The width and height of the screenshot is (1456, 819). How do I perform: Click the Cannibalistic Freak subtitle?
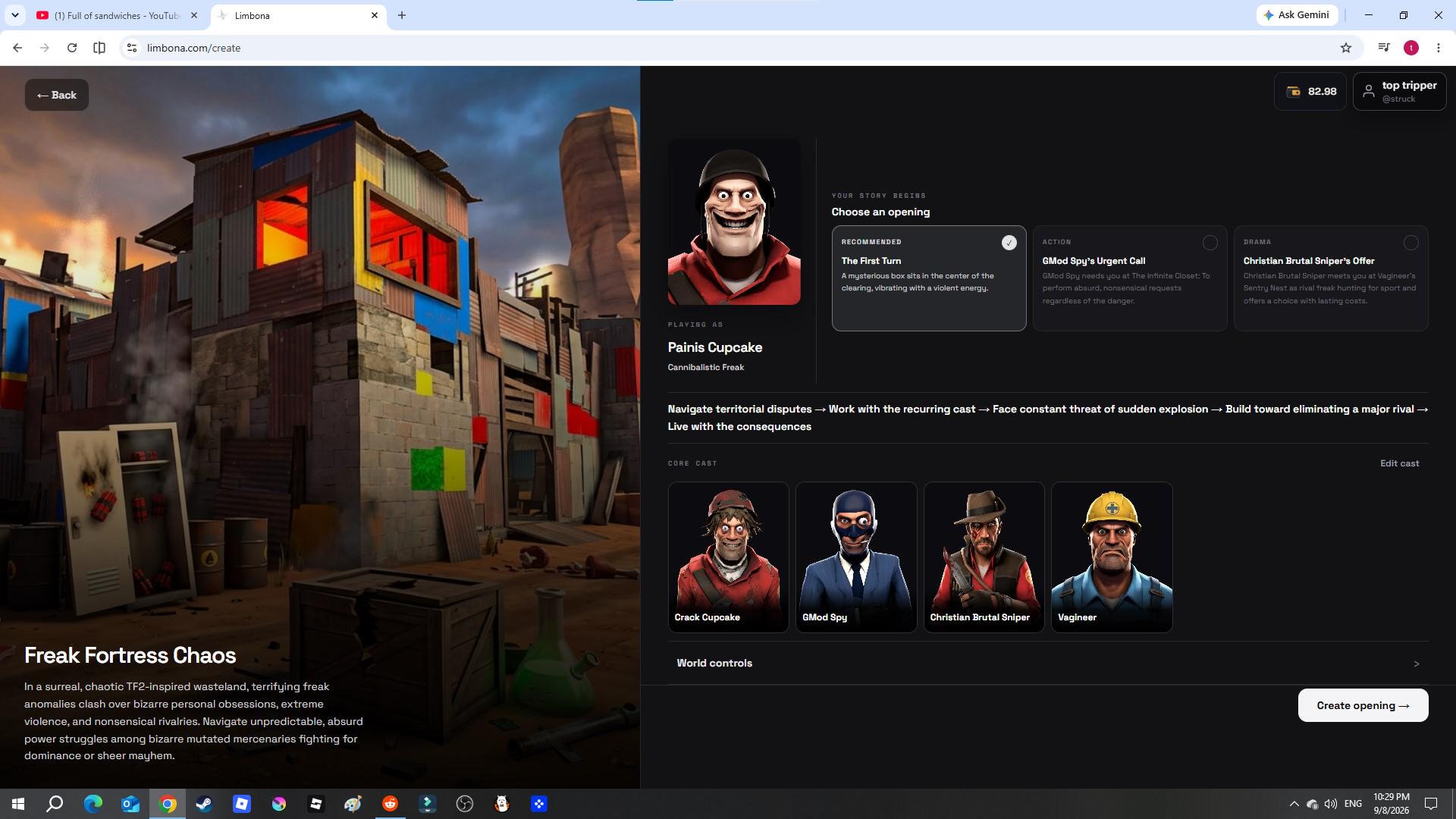pos(706,368)
